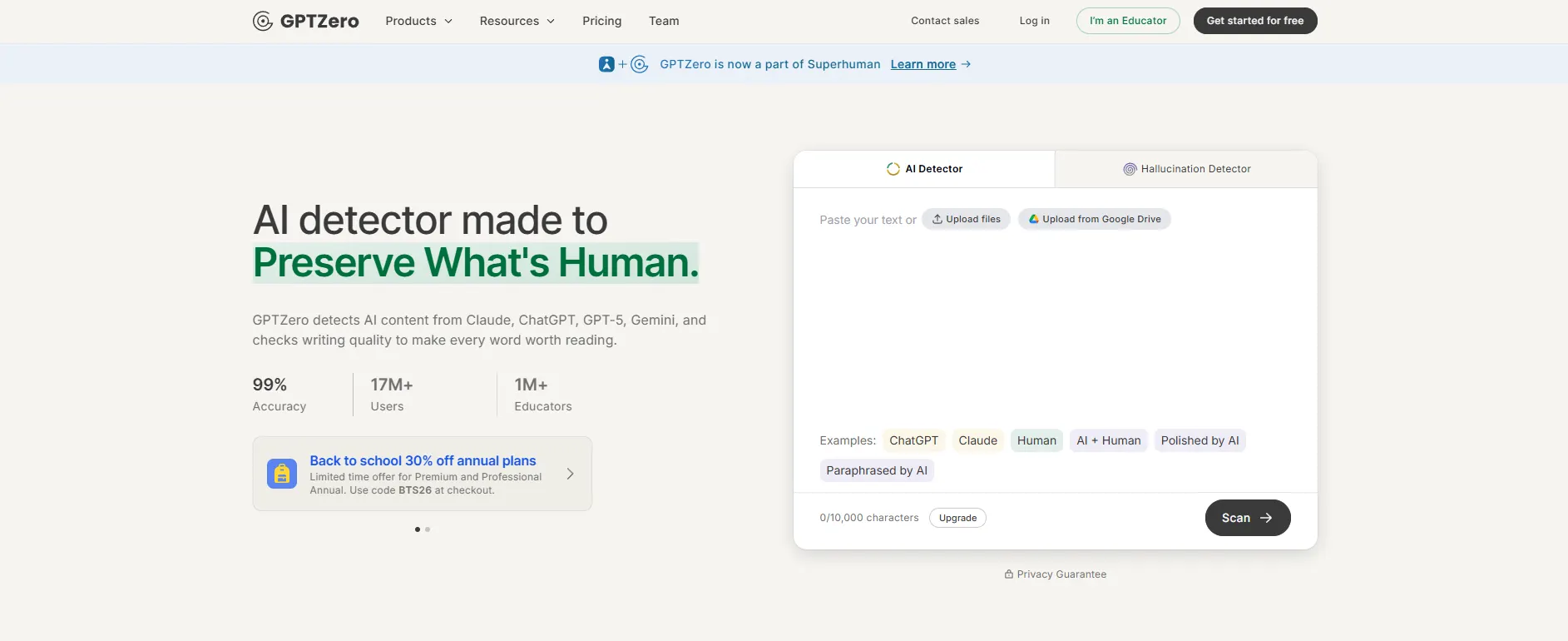The width and height of the screenshot is (1568, 641).
Task: Click Upload from Google Drive
Action: pyautogui.click(x=1095, y=219)
